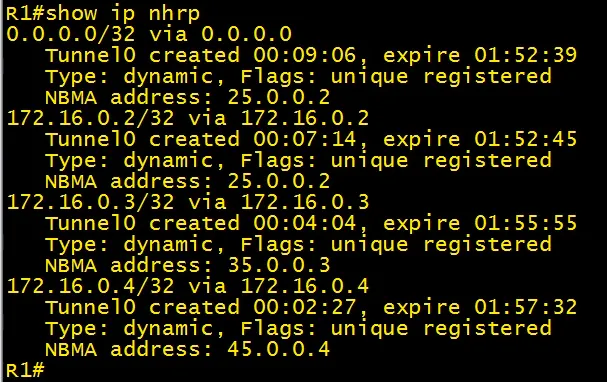This screenshot has height=382, width=607.
Task: Click the 'created 00:09:06' tunnel line
Action: click(x=311, y=55)
